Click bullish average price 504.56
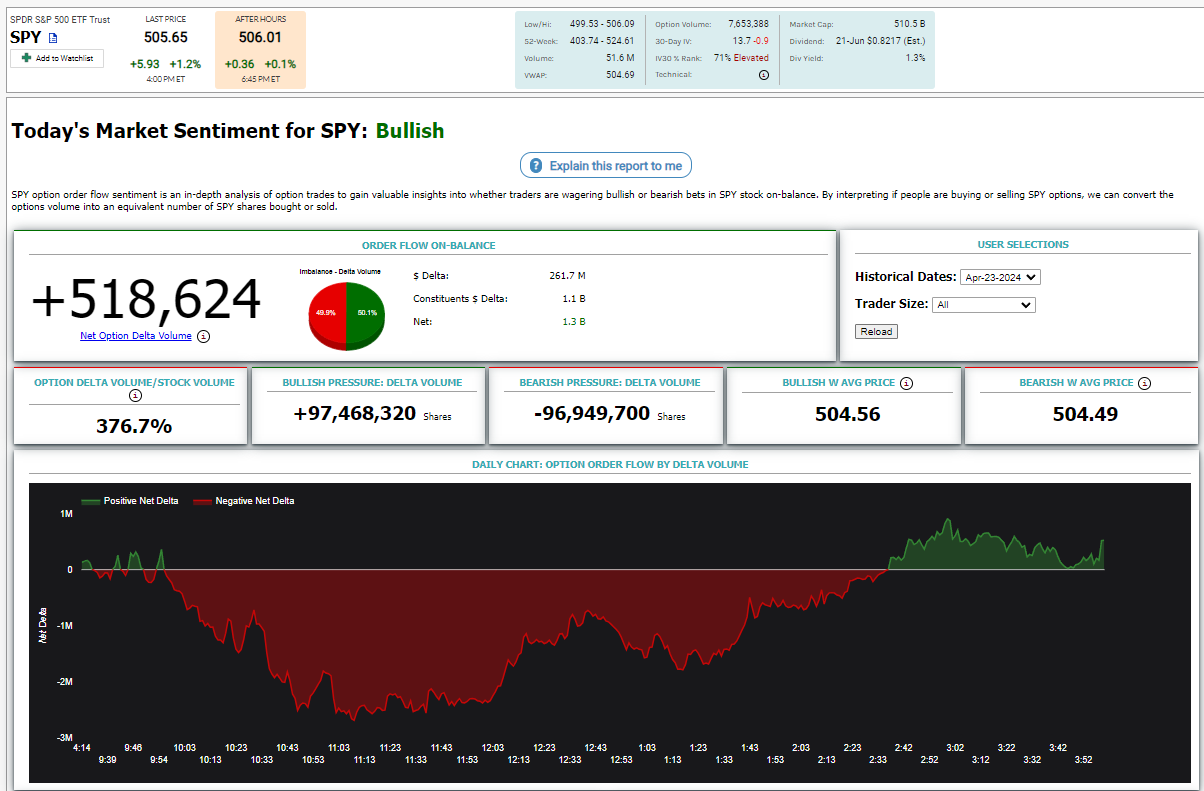This screenshot has height=791, width=1204. (848, 414)
